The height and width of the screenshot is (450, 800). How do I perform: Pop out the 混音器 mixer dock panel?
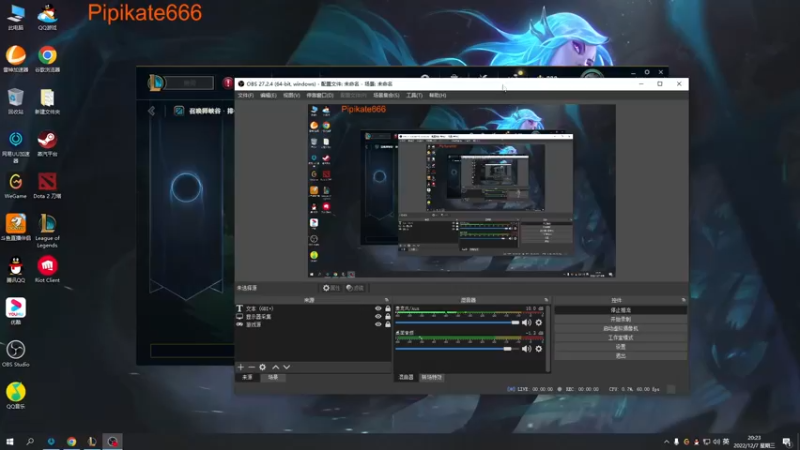coord(546,300)
